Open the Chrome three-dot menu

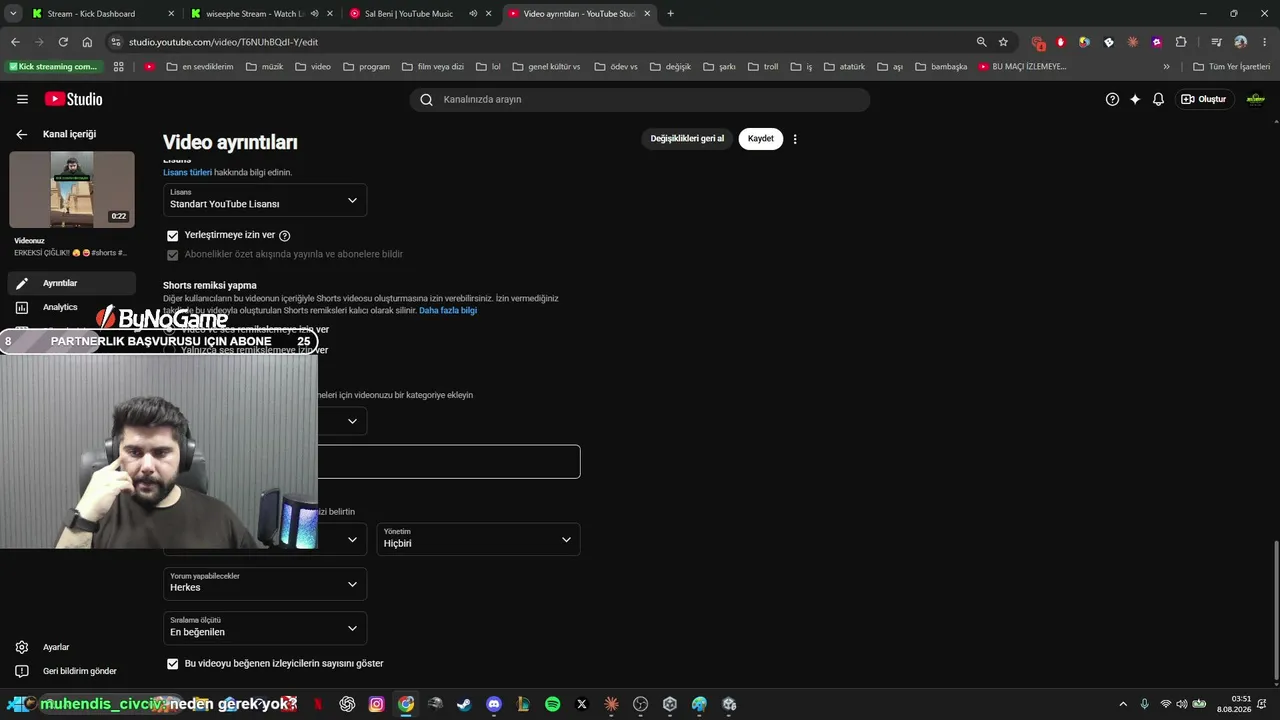pyautogui.click(x=1263, y=42)
